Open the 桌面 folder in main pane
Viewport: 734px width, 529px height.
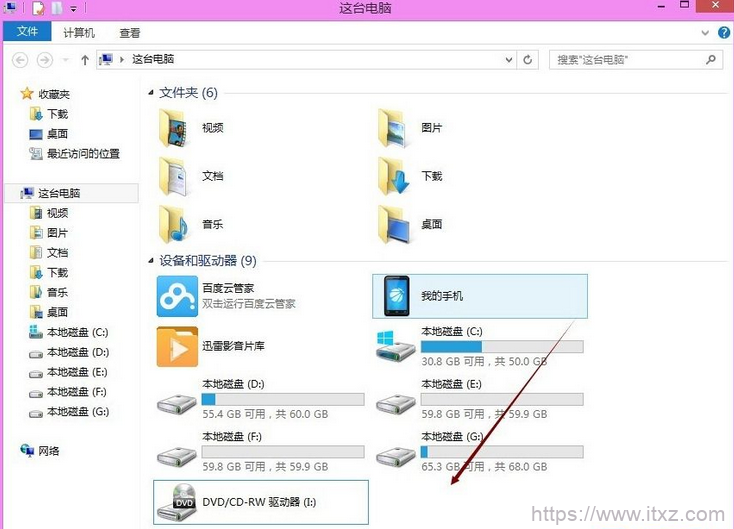[411, 224]
